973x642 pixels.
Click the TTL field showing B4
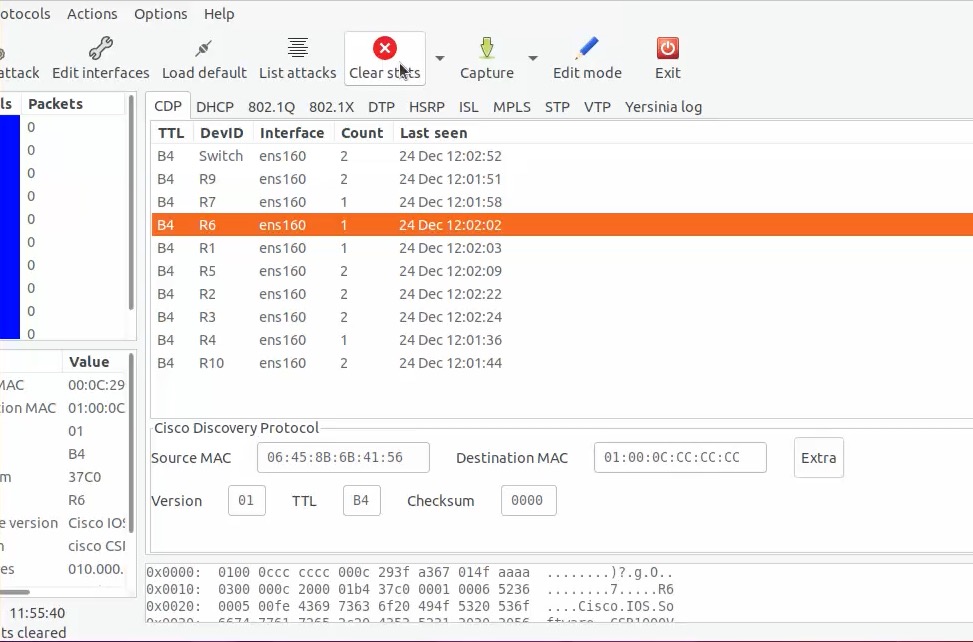pos(362,501)
